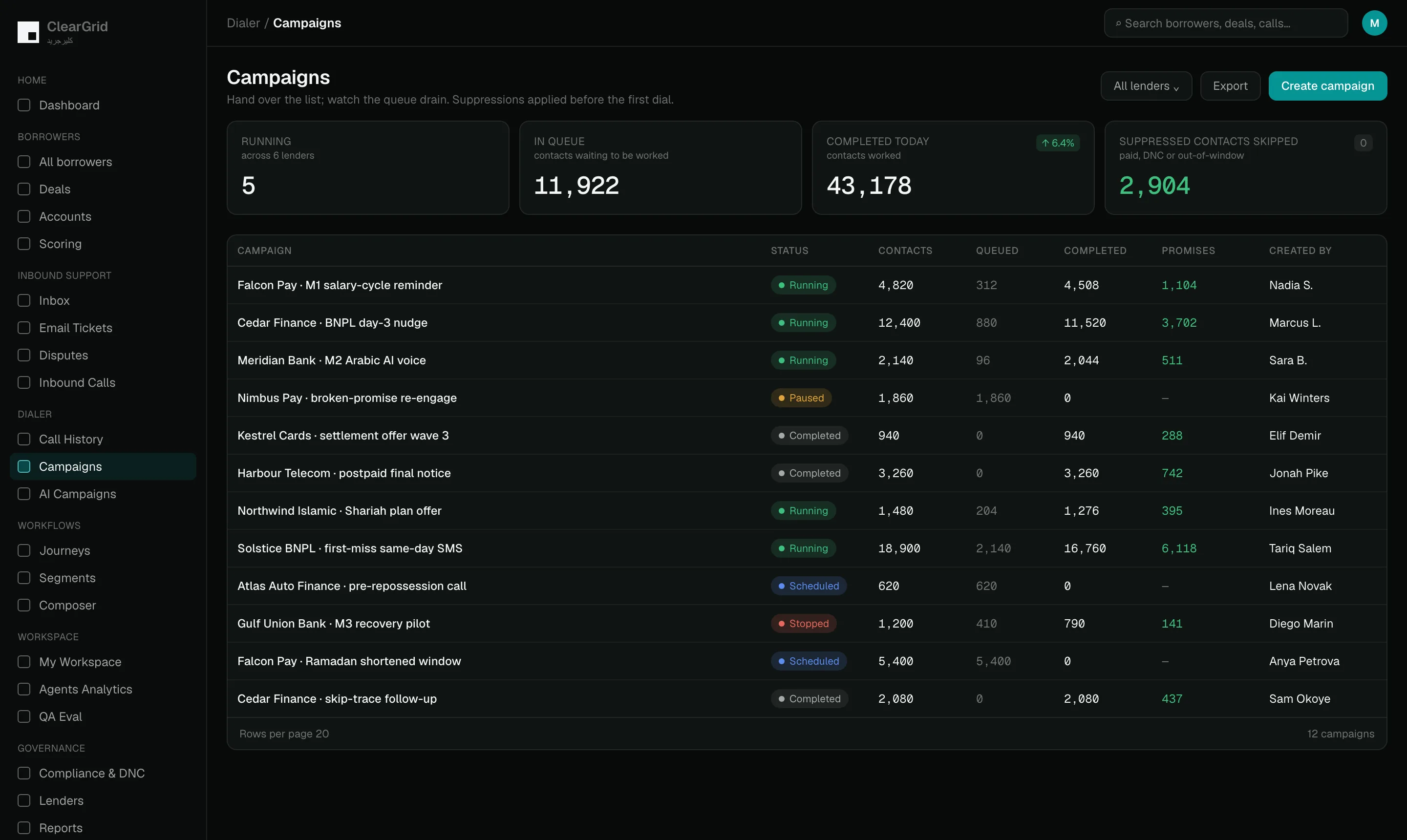Click the QA Eval sidebar icon

(x=24, y=716)
